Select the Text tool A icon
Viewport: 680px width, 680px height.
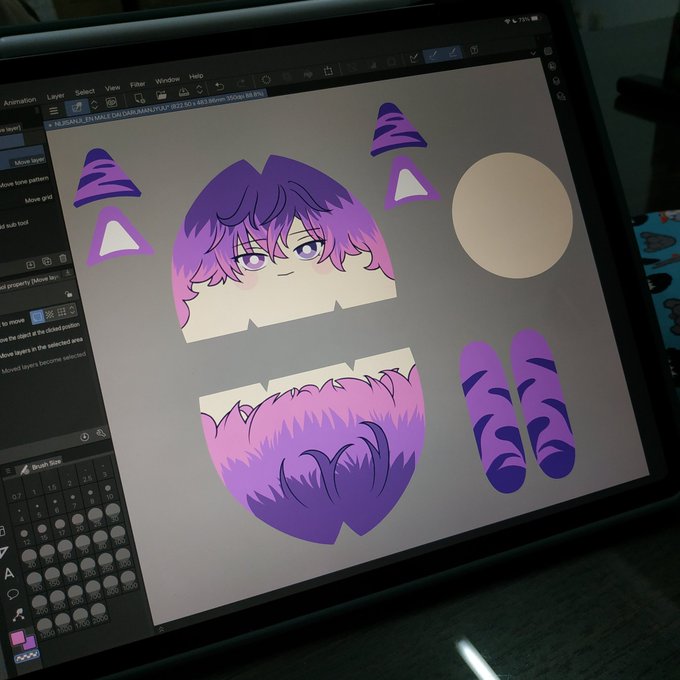(x=9, y=574)
